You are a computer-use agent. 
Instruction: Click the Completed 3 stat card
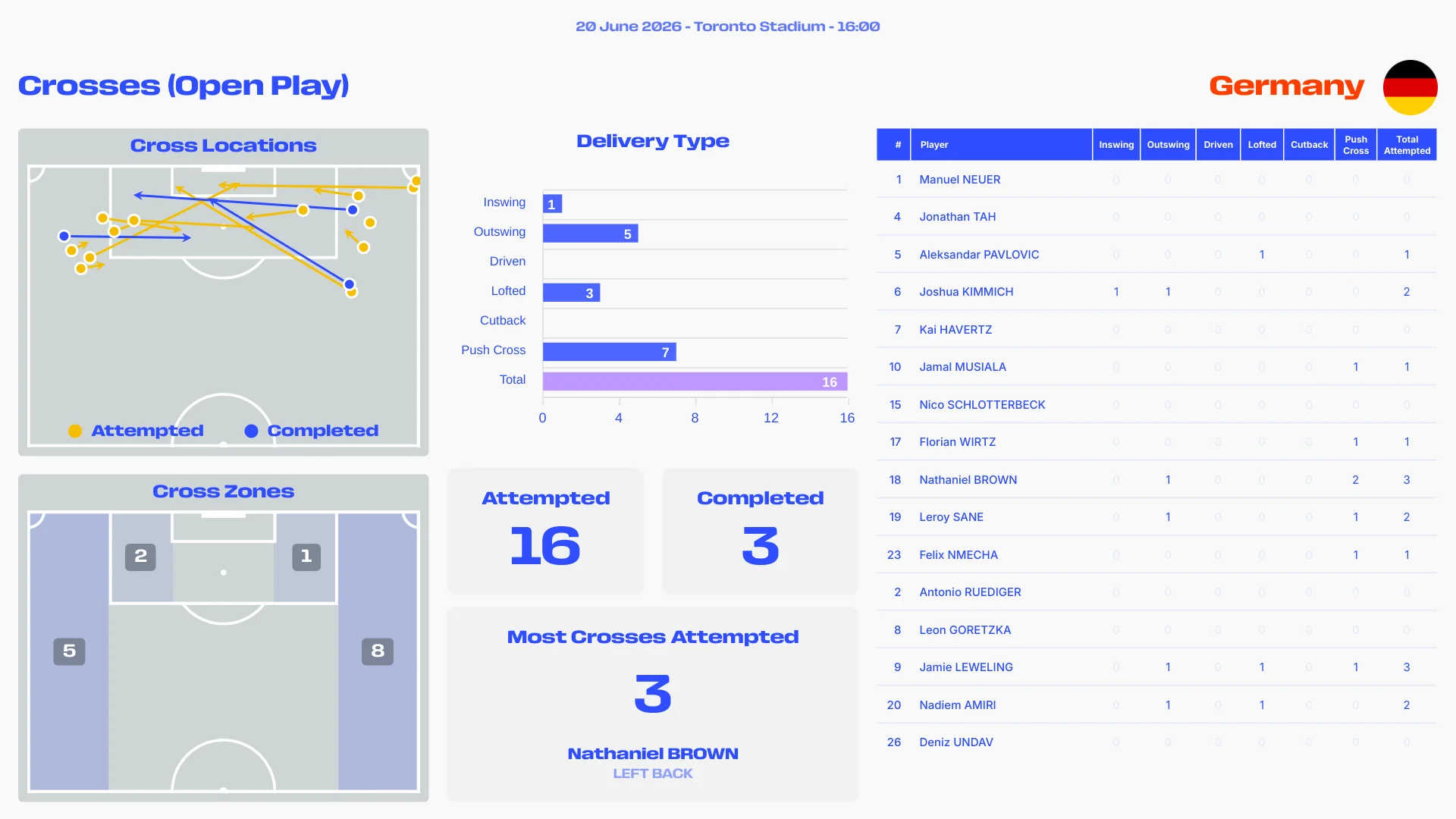click(760, 532)
